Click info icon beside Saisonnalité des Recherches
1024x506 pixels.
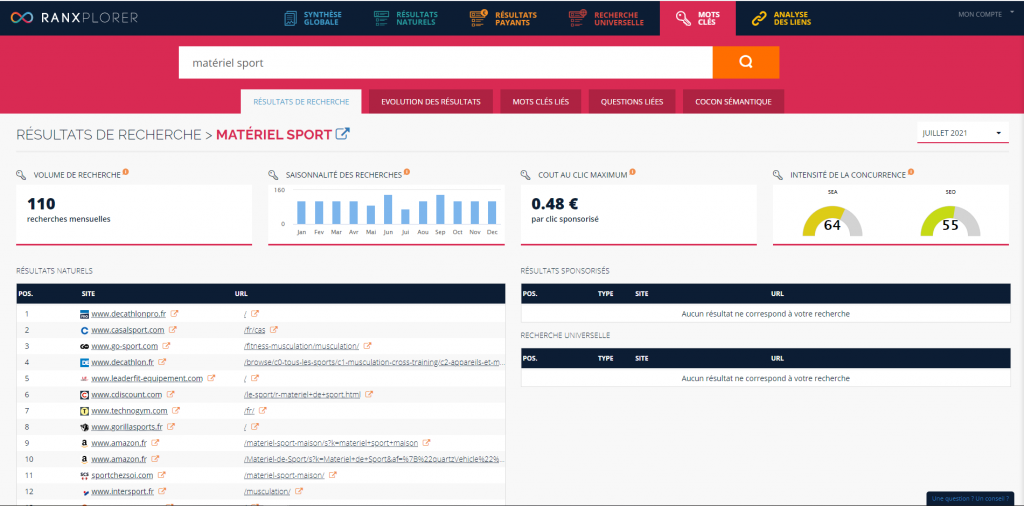coord(406,172)
